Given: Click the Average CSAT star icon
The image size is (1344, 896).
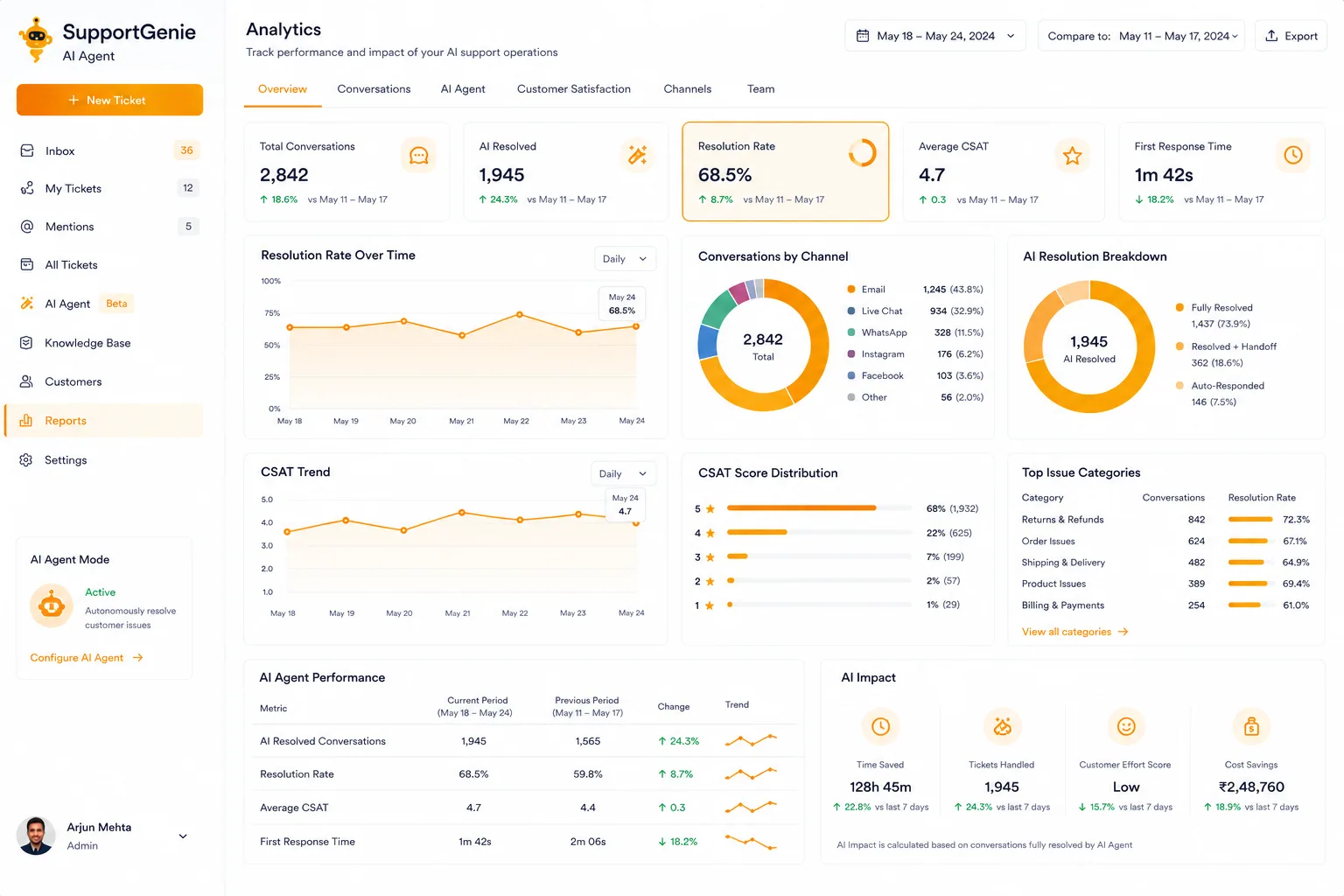Looking at the screenshot, I should pos(1073,156).
